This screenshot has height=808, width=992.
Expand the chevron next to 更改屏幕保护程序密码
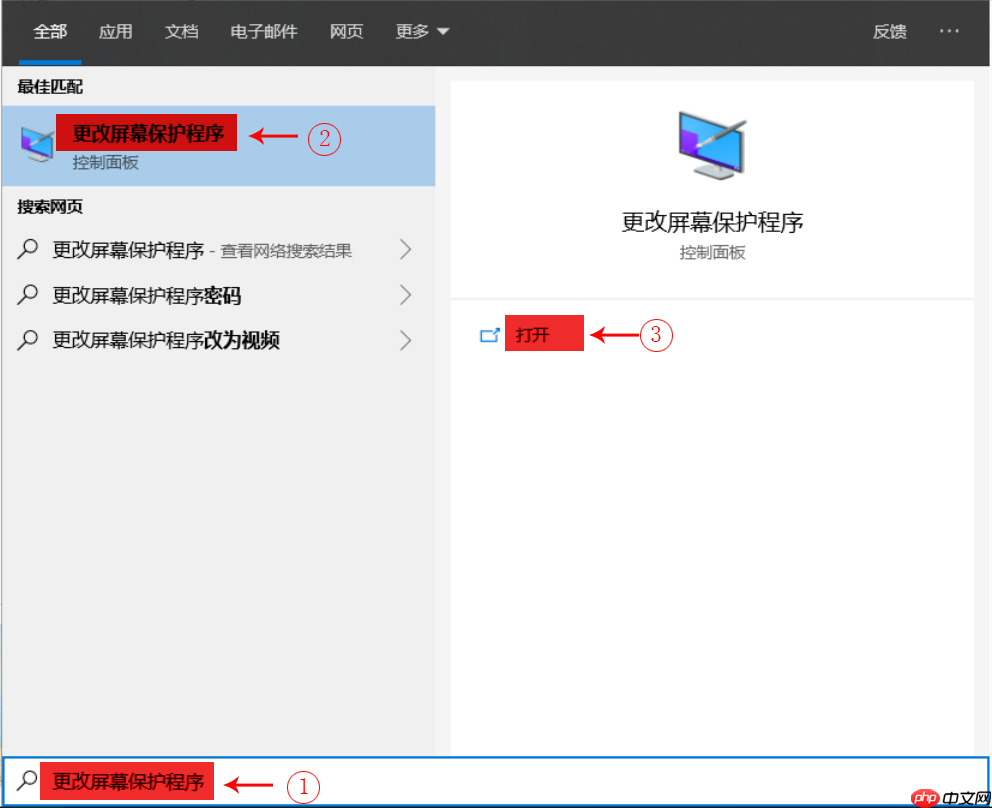point(405,295)
